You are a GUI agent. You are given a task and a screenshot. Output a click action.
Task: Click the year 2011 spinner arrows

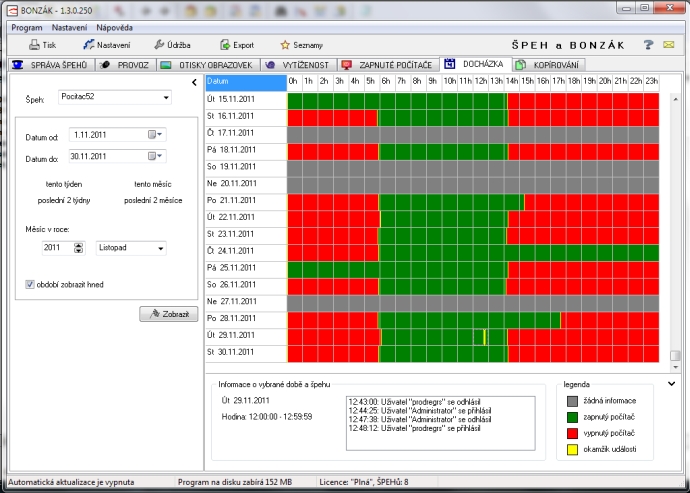pos(78,248)
